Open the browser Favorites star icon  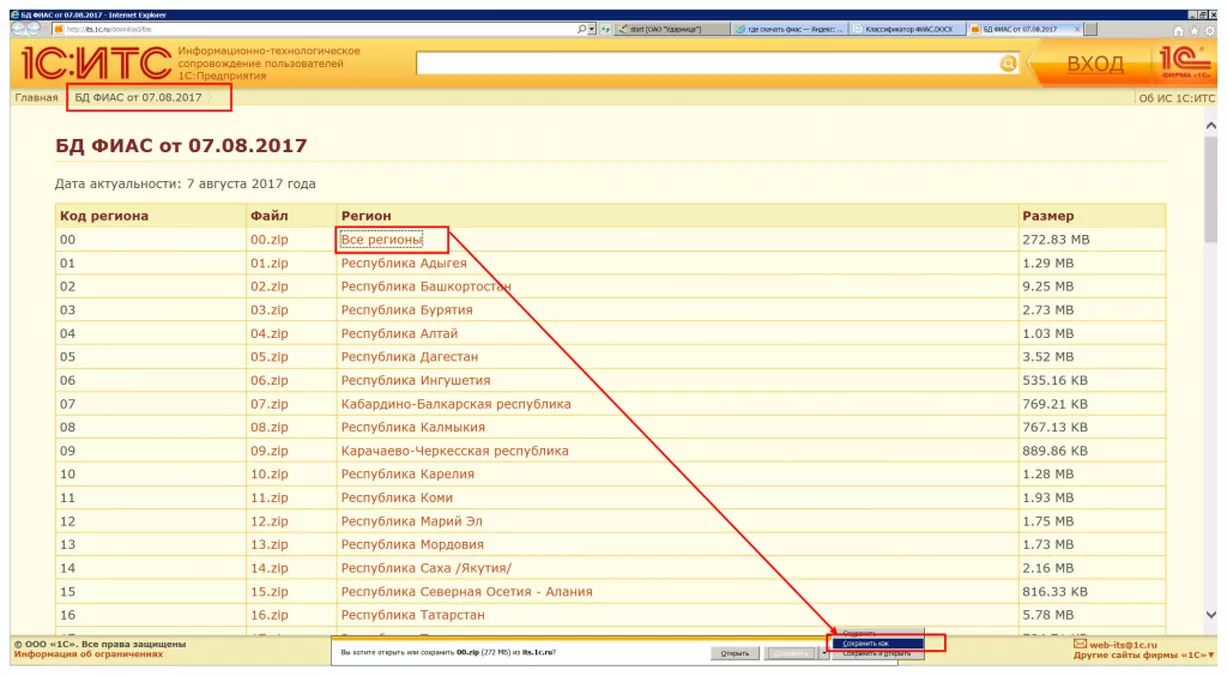(1194, 30)
